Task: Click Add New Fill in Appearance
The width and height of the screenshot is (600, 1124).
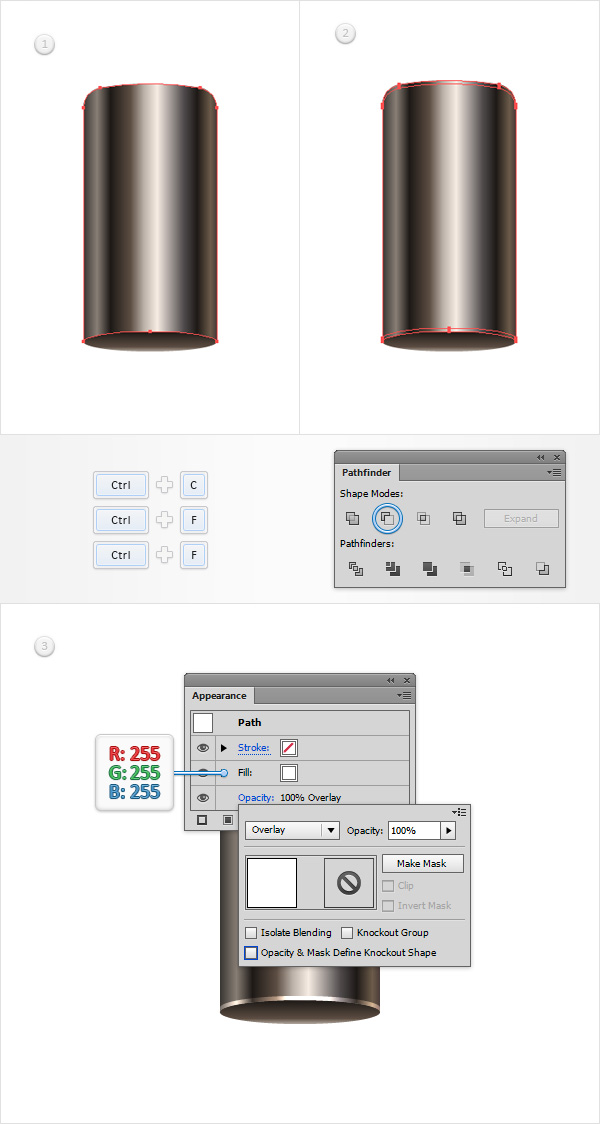Action: coord(228,820)
